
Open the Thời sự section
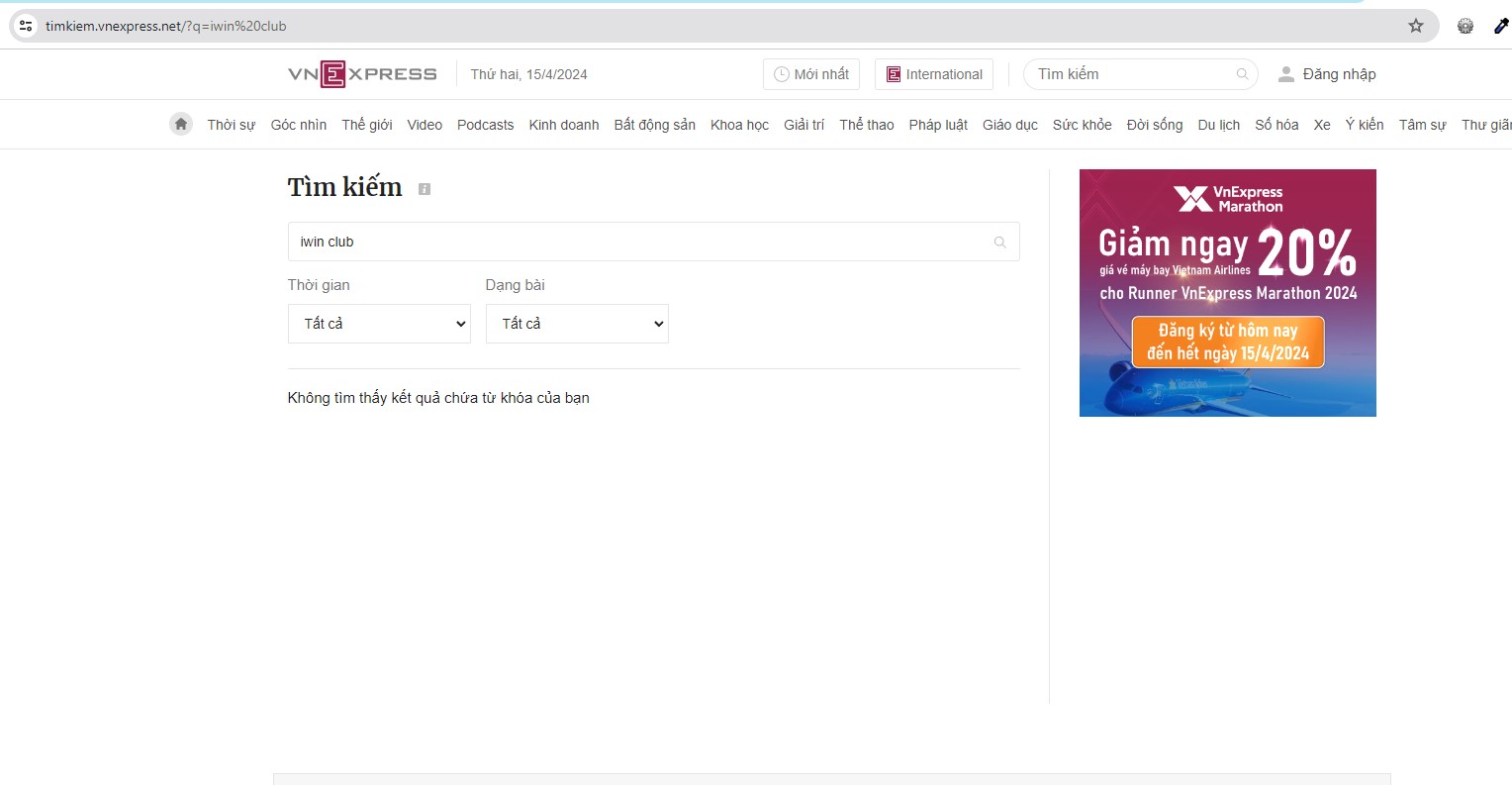tap(231, 125)
